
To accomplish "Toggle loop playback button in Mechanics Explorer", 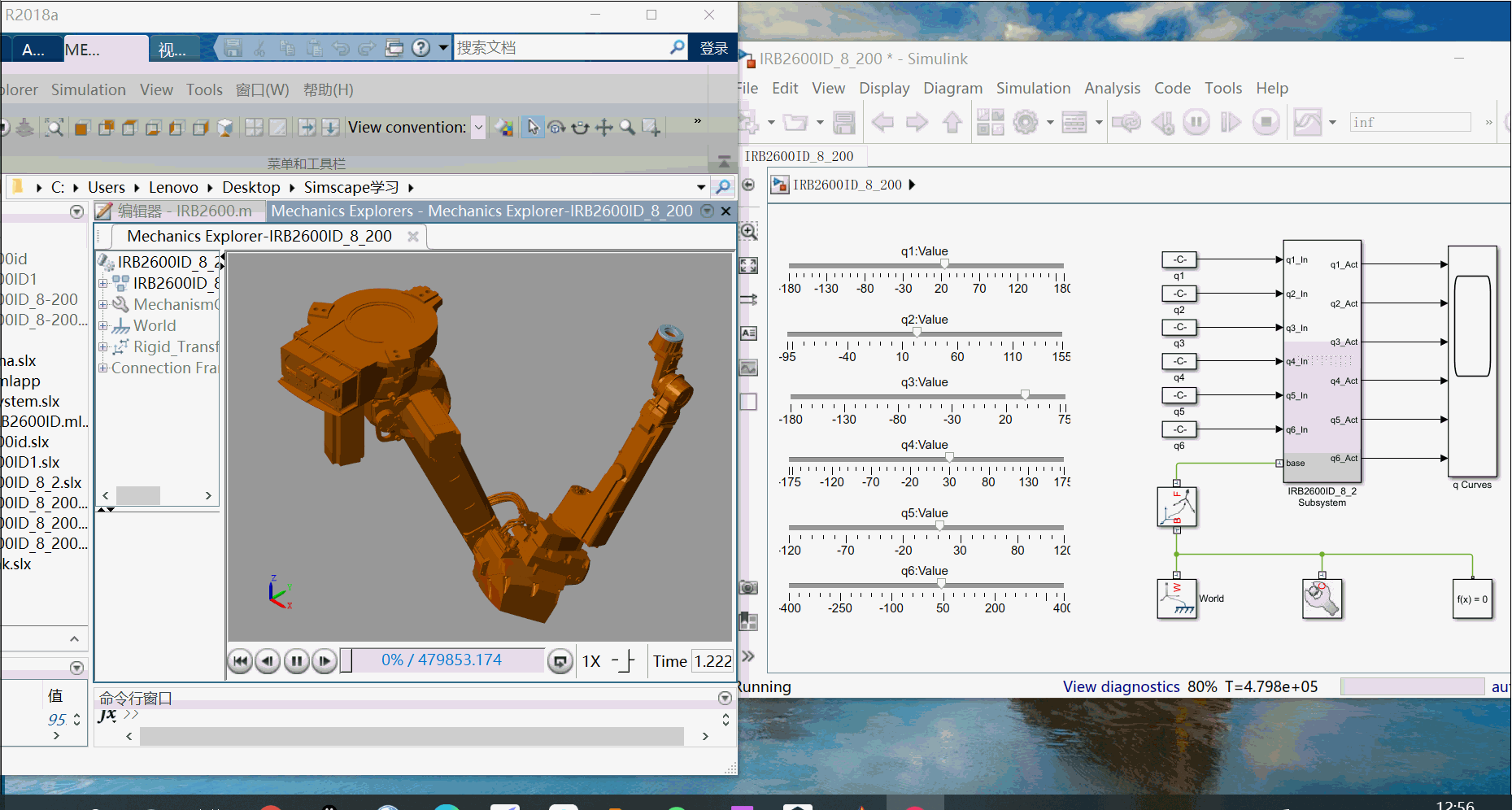I will coord(560,661).
